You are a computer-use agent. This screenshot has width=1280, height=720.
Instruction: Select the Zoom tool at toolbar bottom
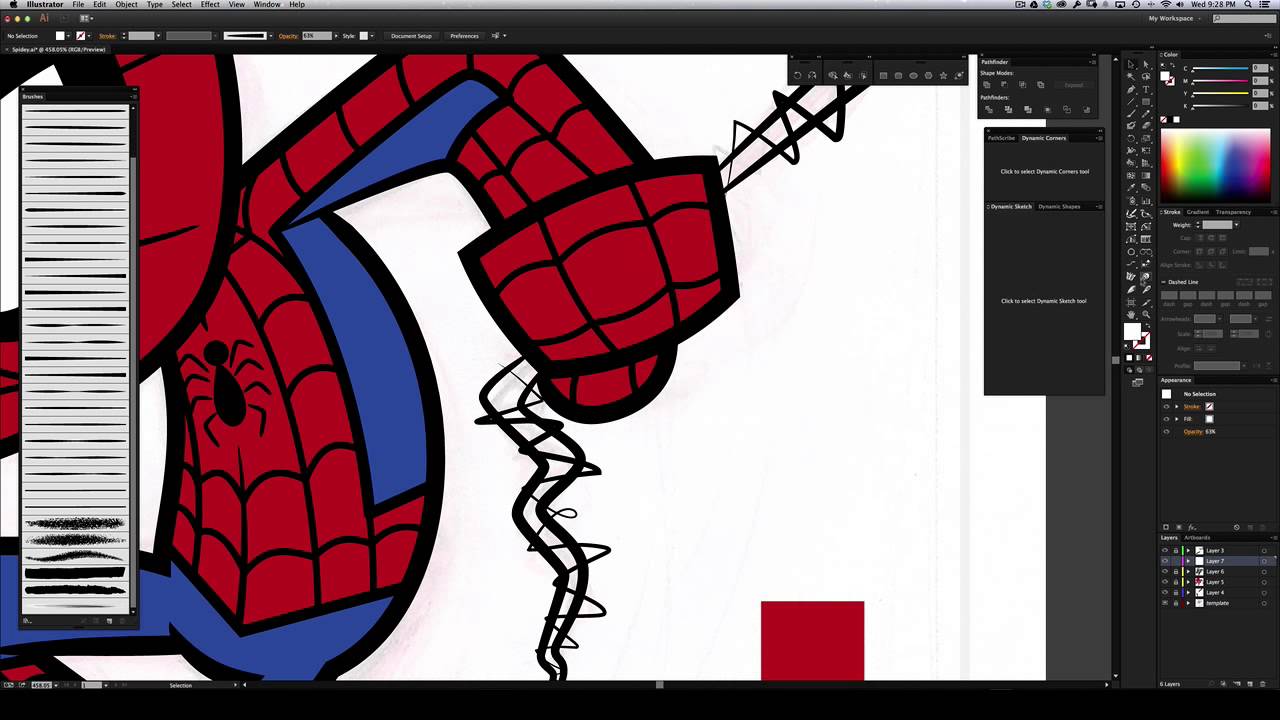click(1145, 314)
